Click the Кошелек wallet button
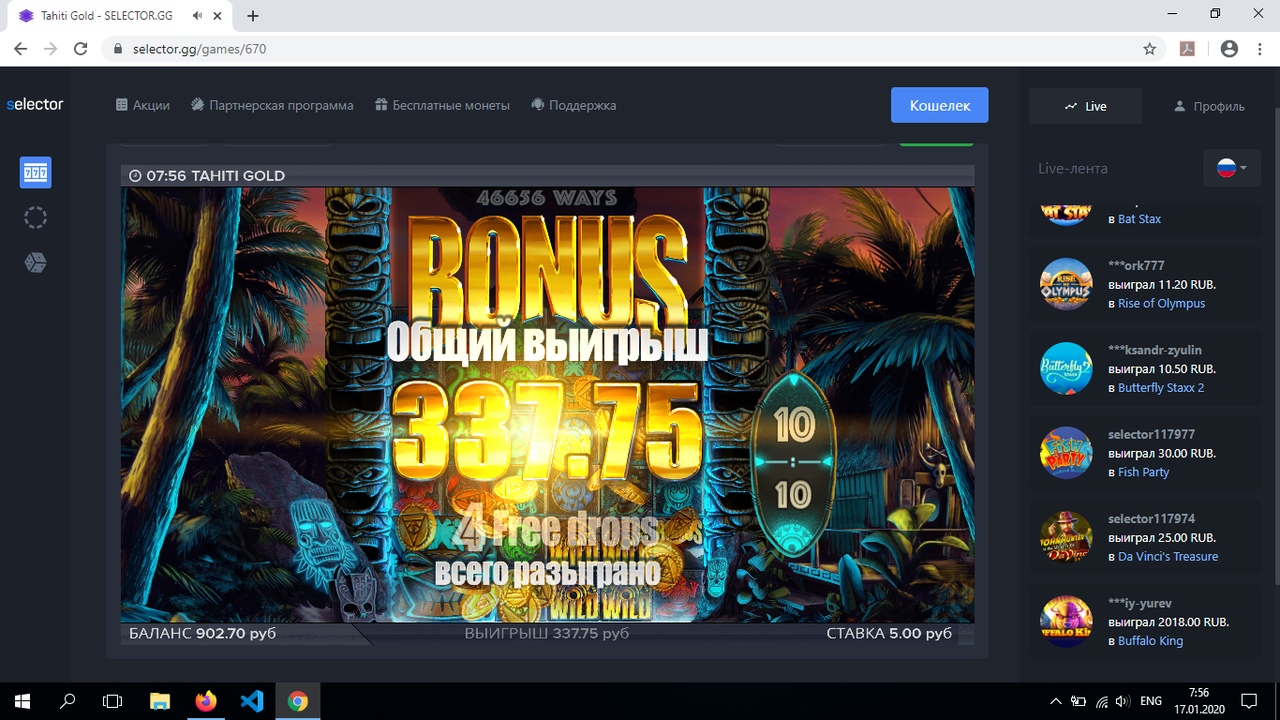 click(x=939, y=105)
